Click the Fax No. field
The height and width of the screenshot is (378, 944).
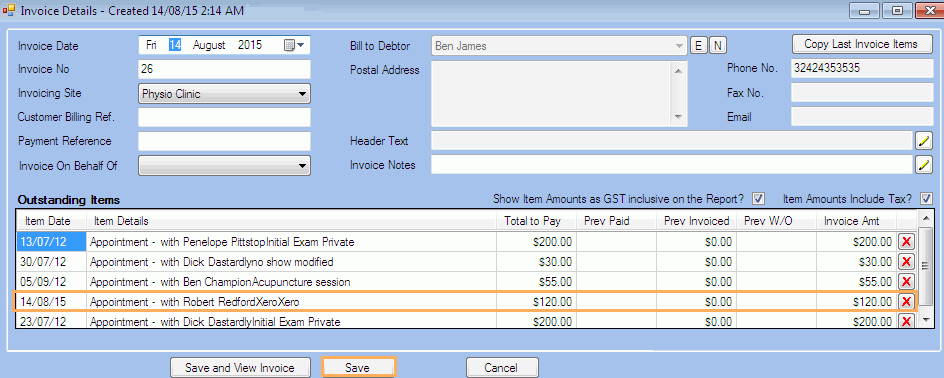(862, 93)
